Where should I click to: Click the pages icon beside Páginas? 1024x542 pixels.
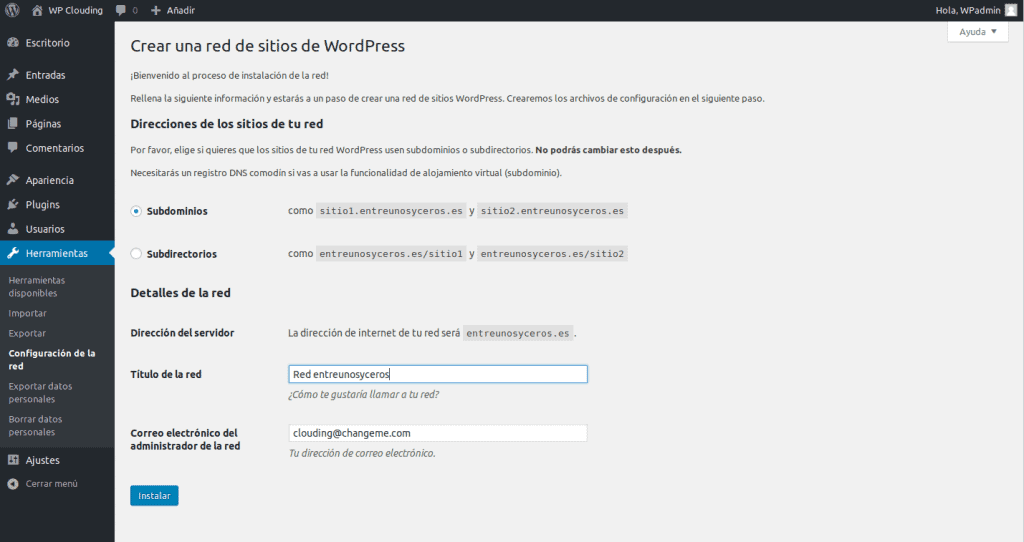pyautogui.click(x=12, y=123)
